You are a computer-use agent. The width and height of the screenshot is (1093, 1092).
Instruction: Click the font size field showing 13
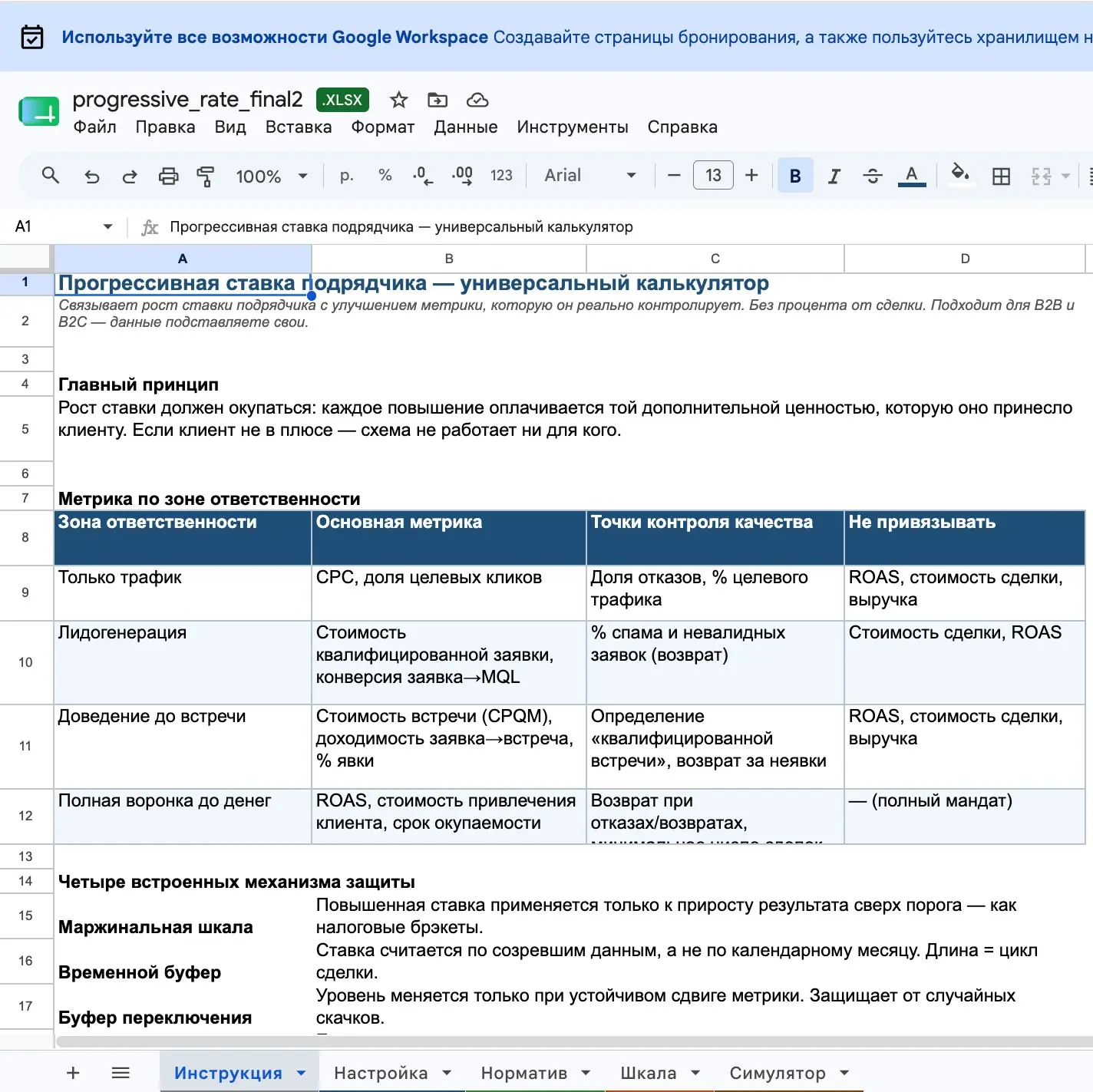713,176
